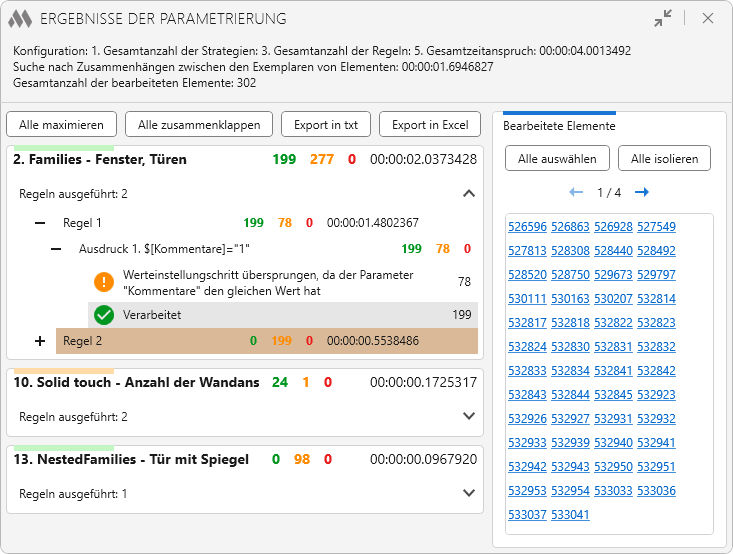Switch to the Bearbeitete Elemente tab
Image resolution: width=733 pixels, height=554 pixels.
click(559, 126)
